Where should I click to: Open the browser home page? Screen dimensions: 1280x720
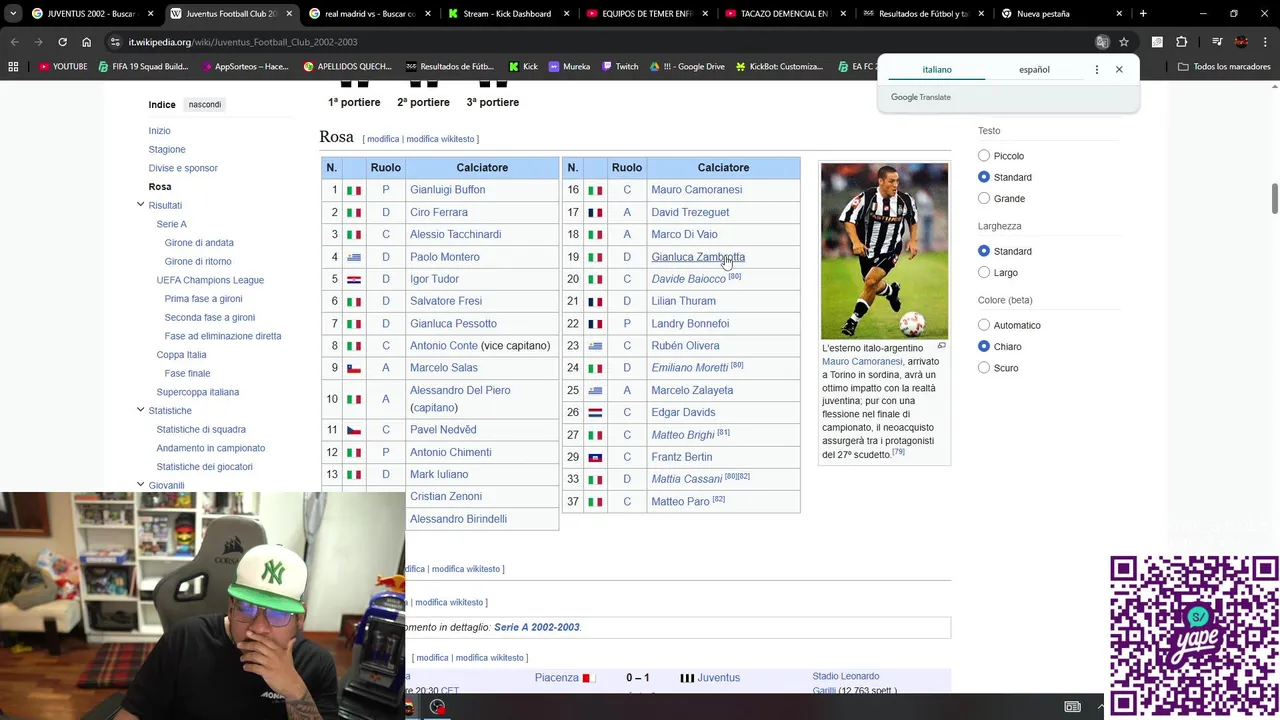click(x=86, y=42)
